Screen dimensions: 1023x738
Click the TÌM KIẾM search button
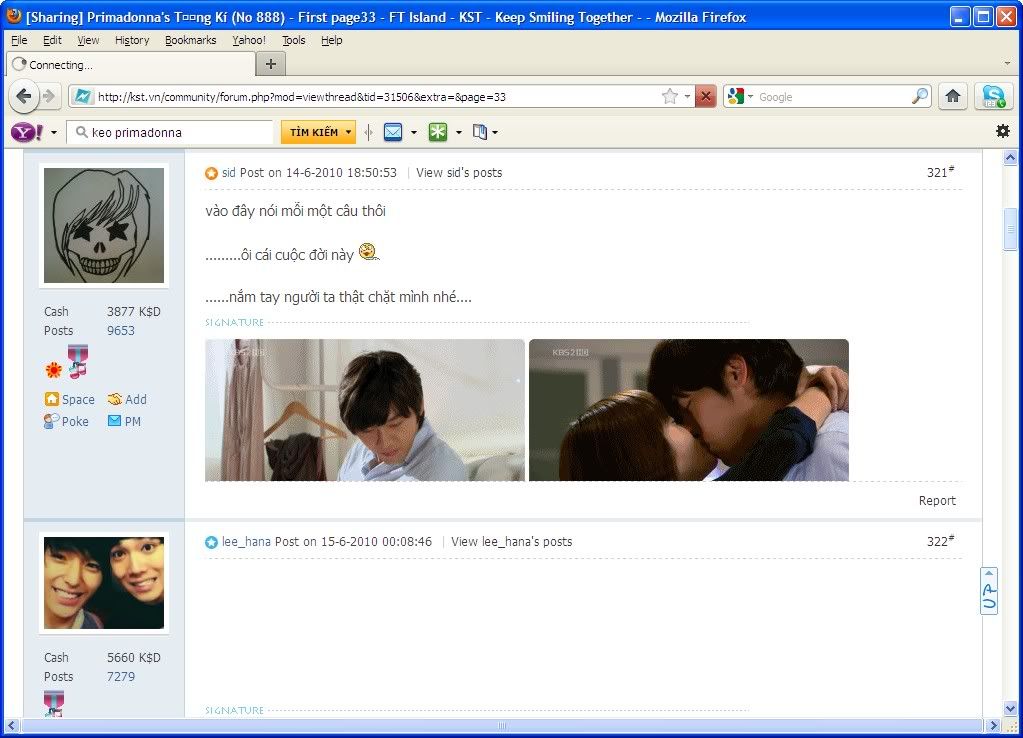pos(314,132)
